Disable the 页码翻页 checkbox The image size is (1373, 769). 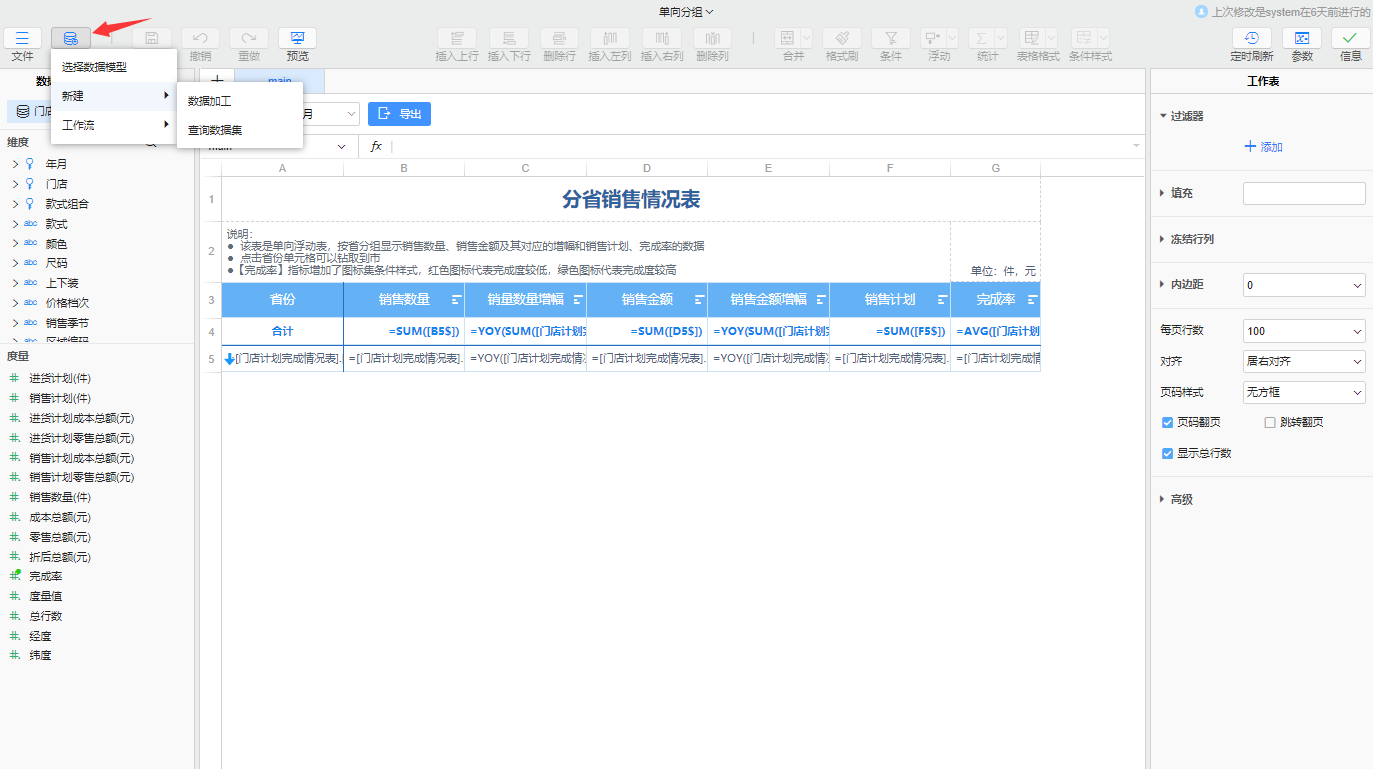coord(1166,422)
